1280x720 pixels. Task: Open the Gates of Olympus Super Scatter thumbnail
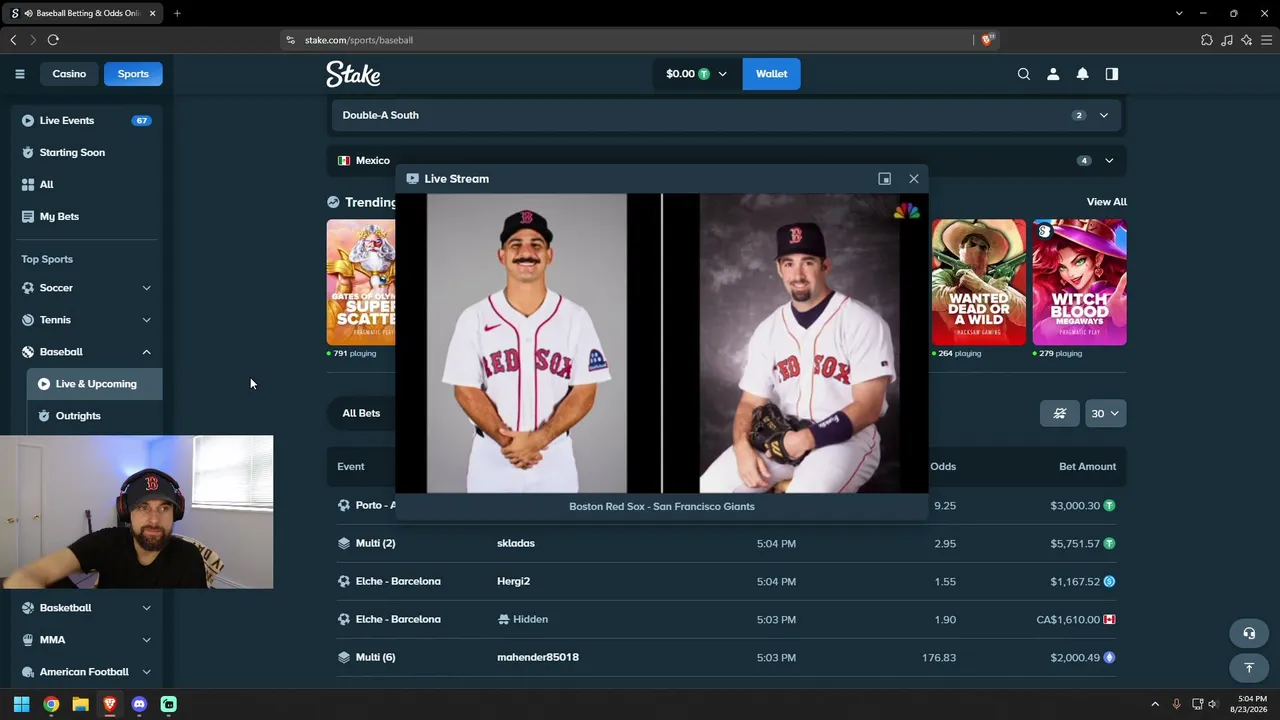[x=361, y=282]
